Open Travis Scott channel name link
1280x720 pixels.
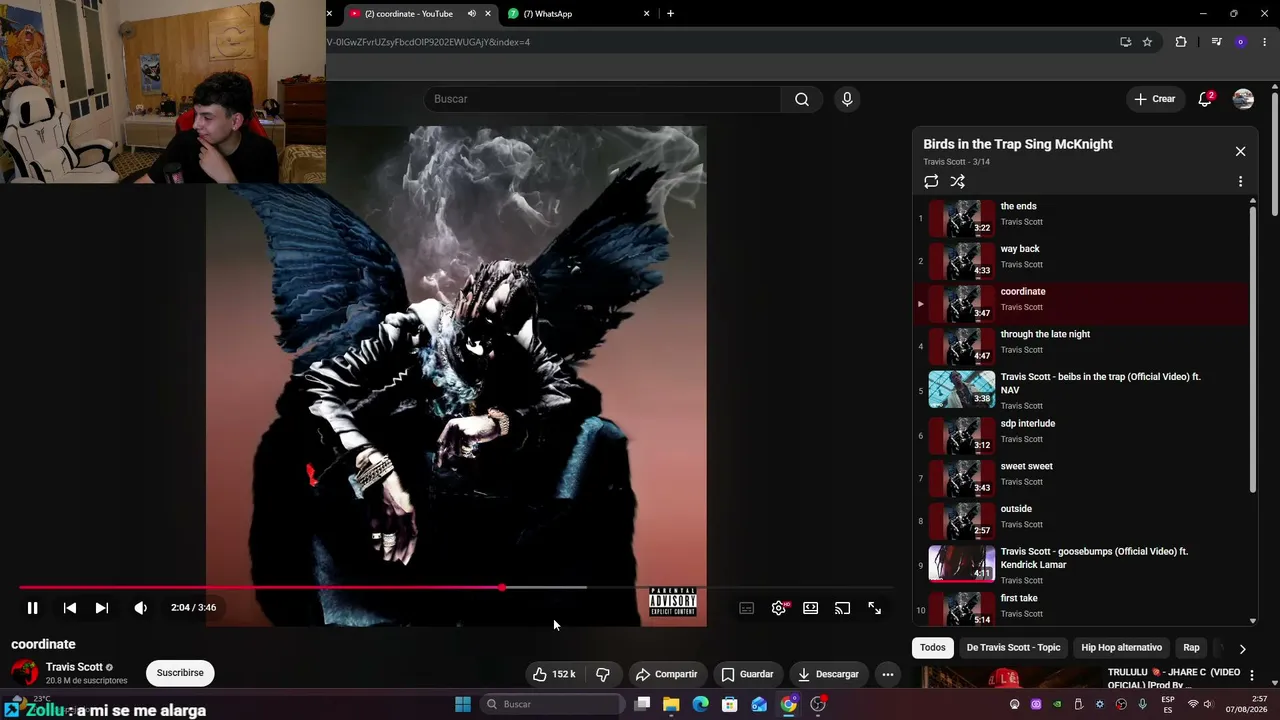click(74, 667)
